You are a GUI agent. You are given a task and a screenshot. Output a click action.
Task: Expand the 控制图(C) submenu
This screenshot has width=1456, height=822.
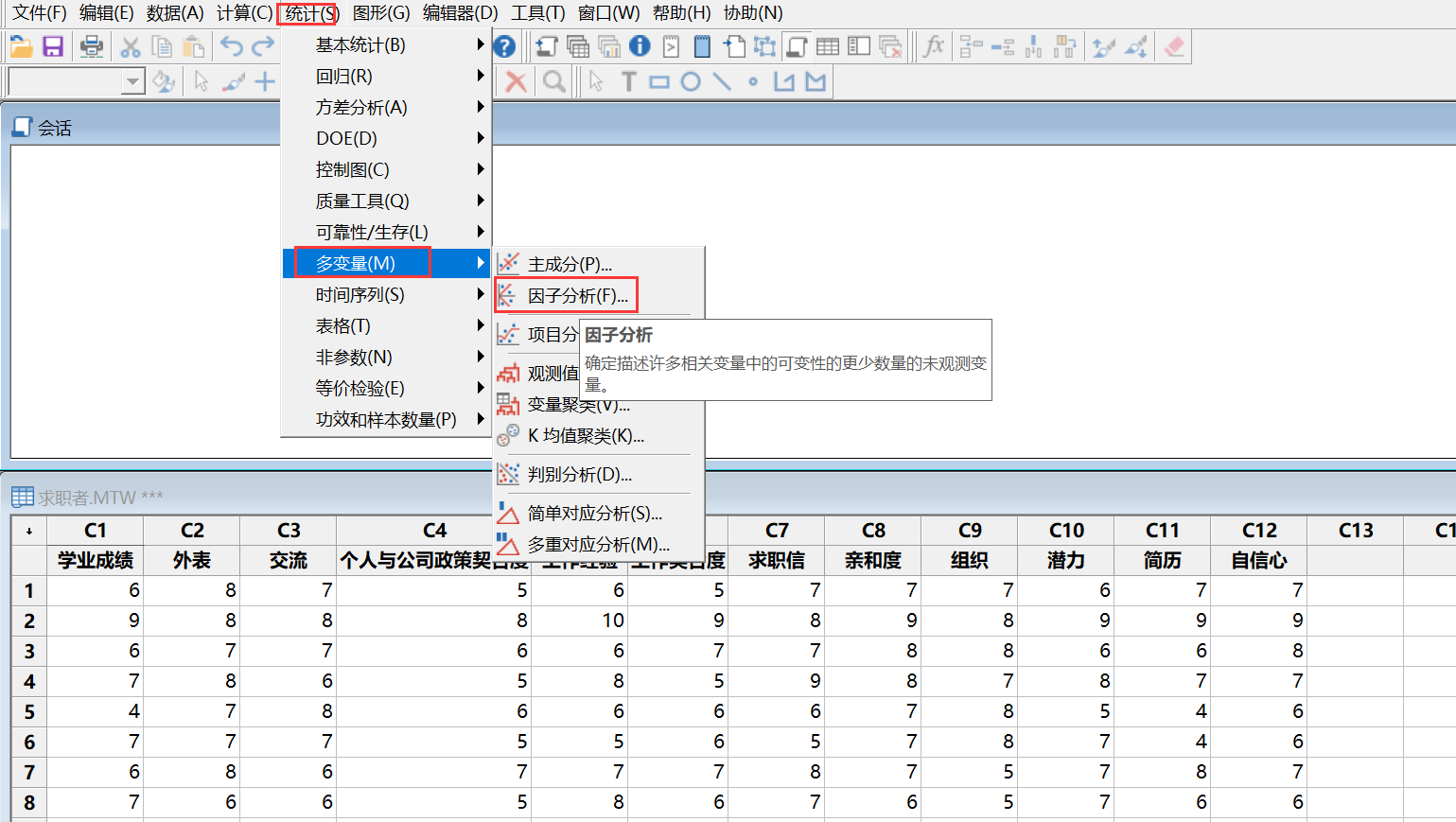[x=343, y=168]
